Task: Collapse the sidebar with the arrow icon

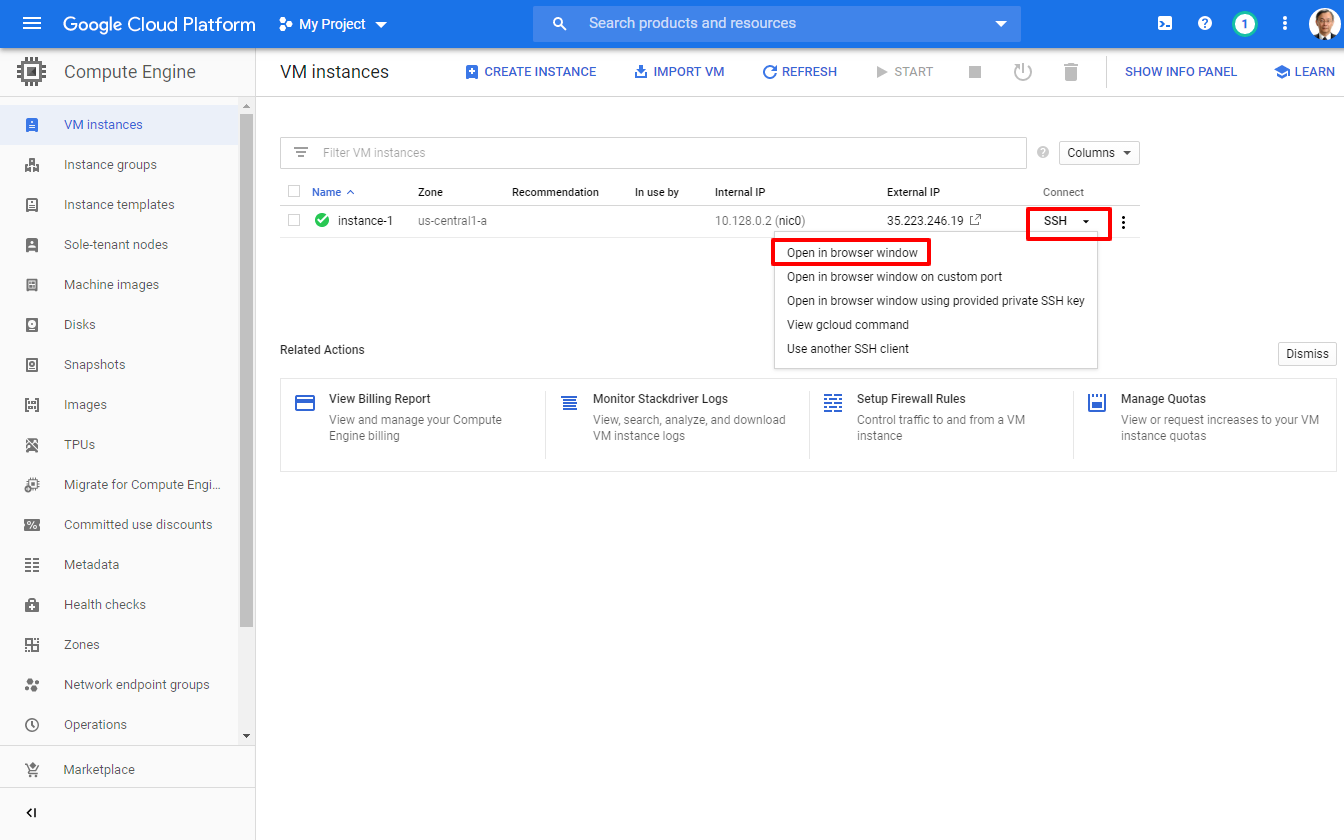Action: point(32,813)
